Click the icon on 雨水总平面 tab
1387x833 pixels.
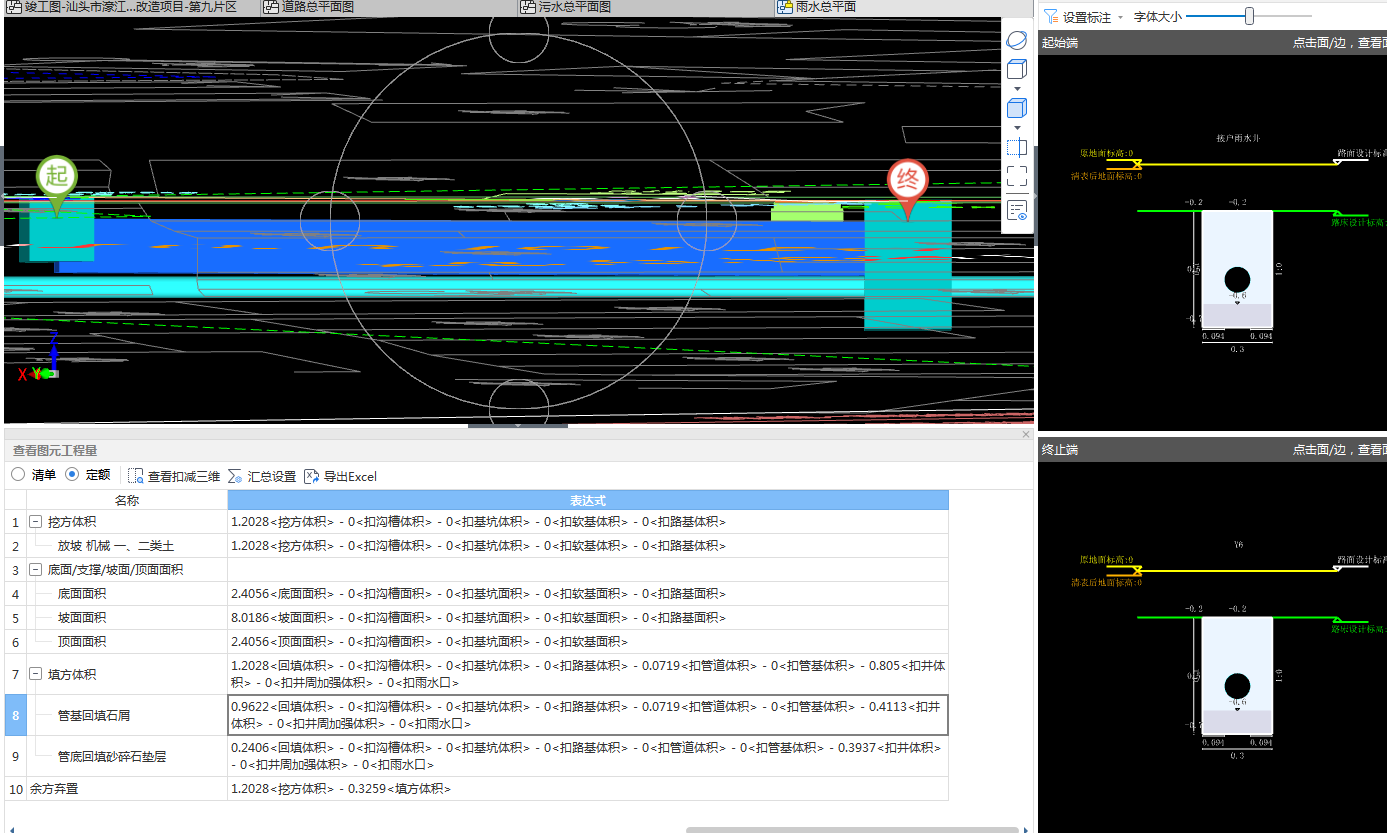(x=785, y=7)
